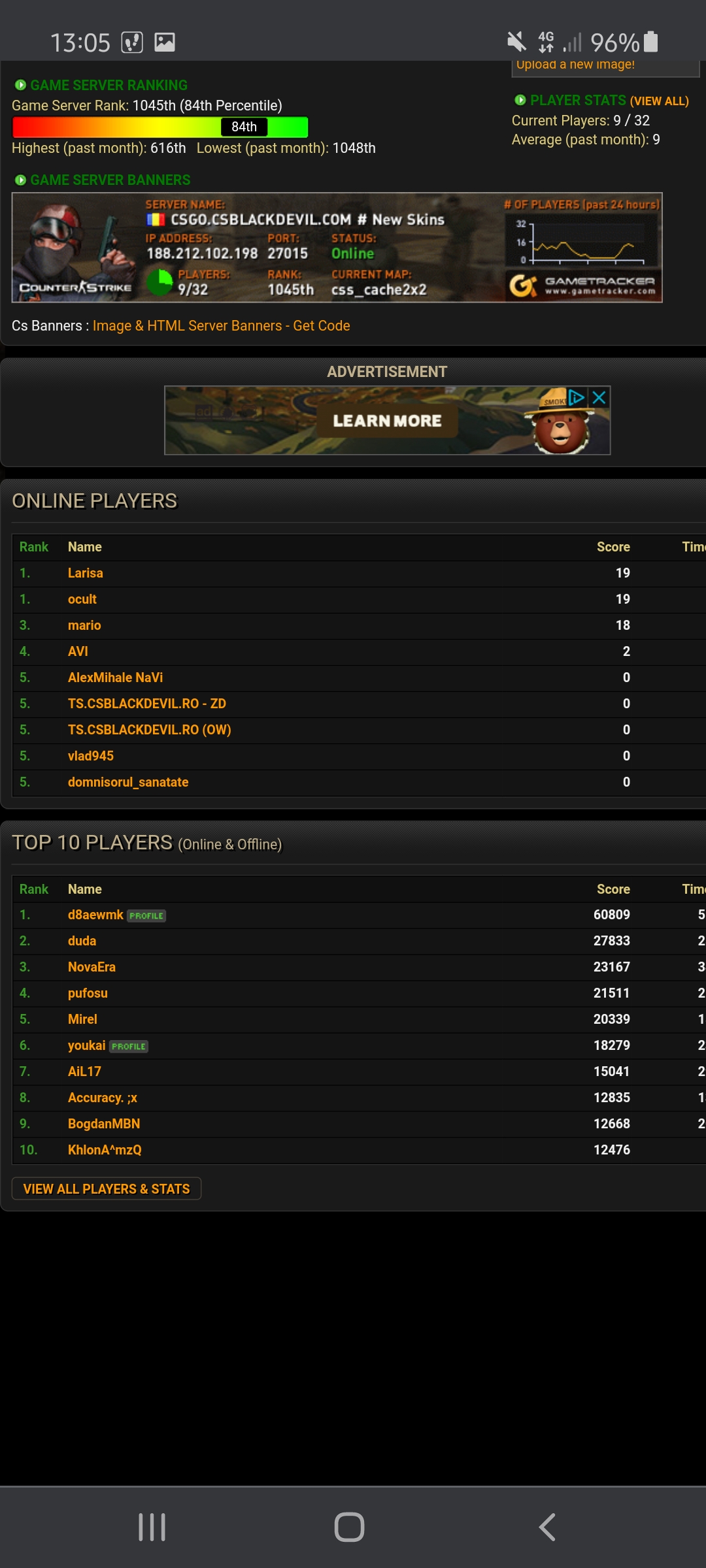This screenshot has width=706, height=1568.
Task: Open PROFILE badge next to d8aewmk
Action: (146, 916)
